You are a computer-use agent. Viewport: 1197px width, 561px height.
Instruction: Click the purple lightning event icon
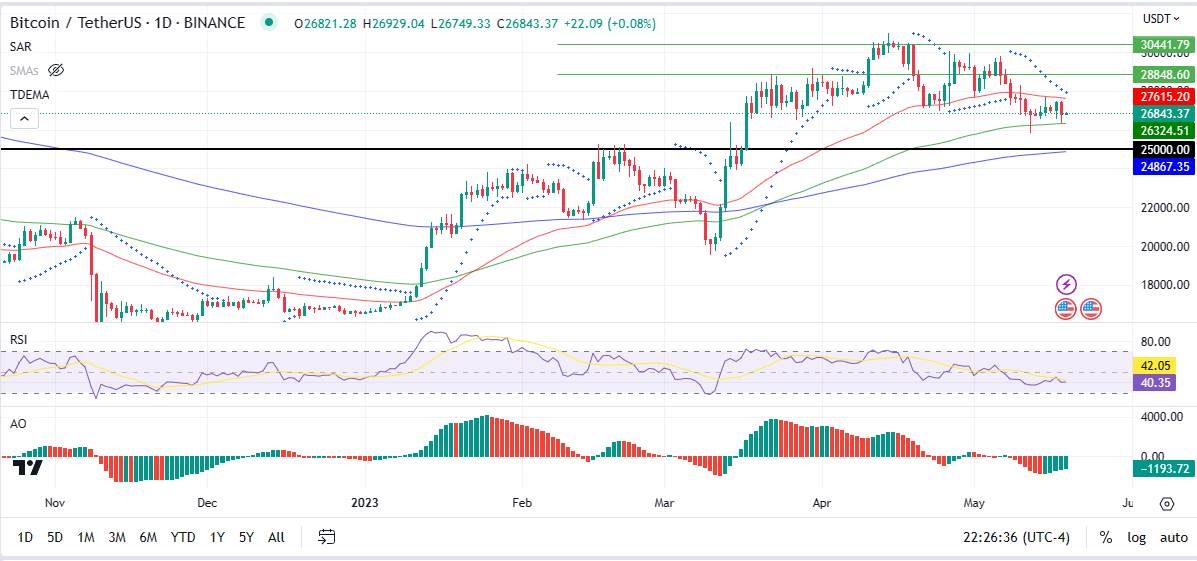[1066, 285]
